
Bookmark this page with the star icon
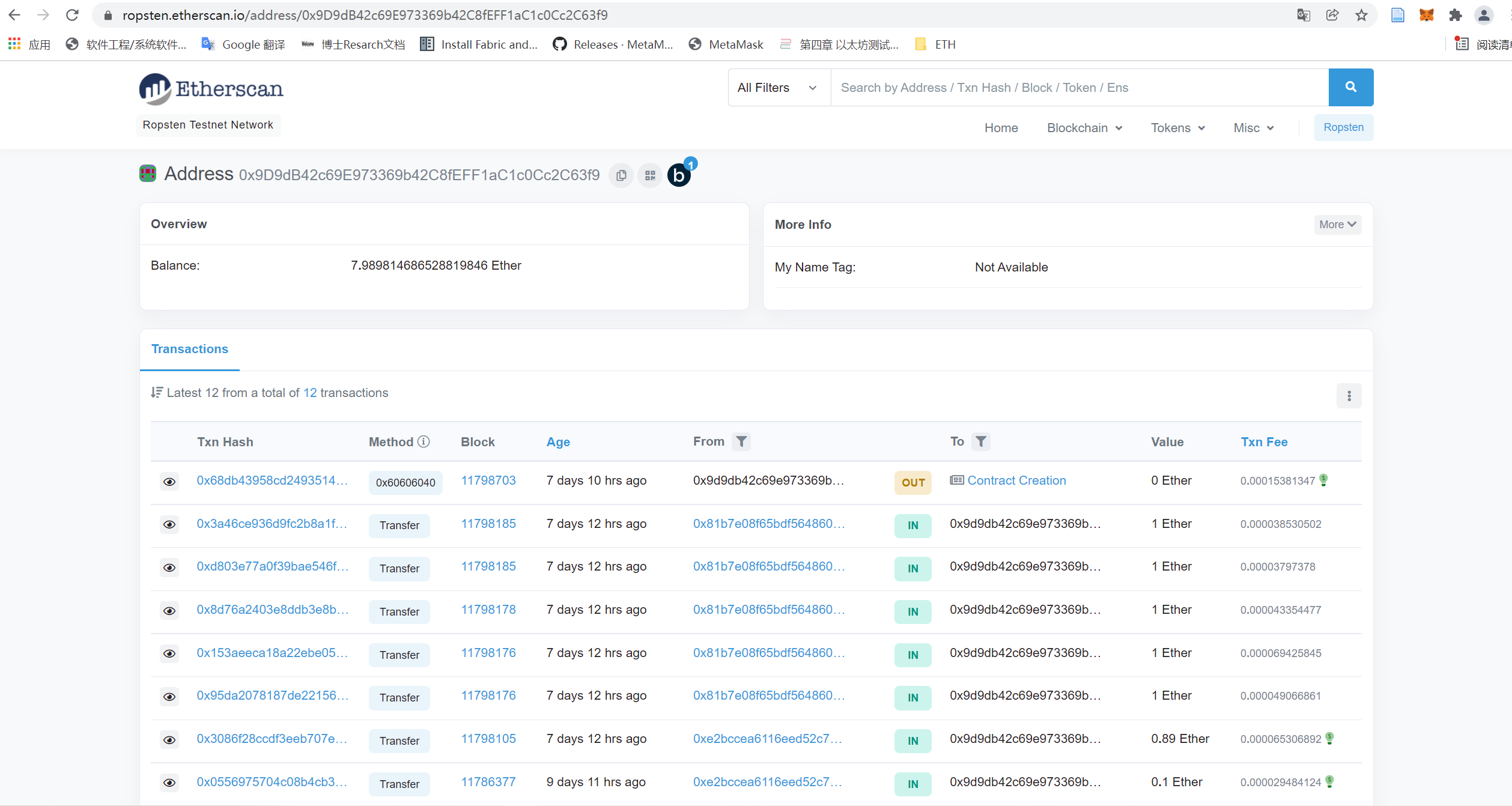tap(1361, 15)
